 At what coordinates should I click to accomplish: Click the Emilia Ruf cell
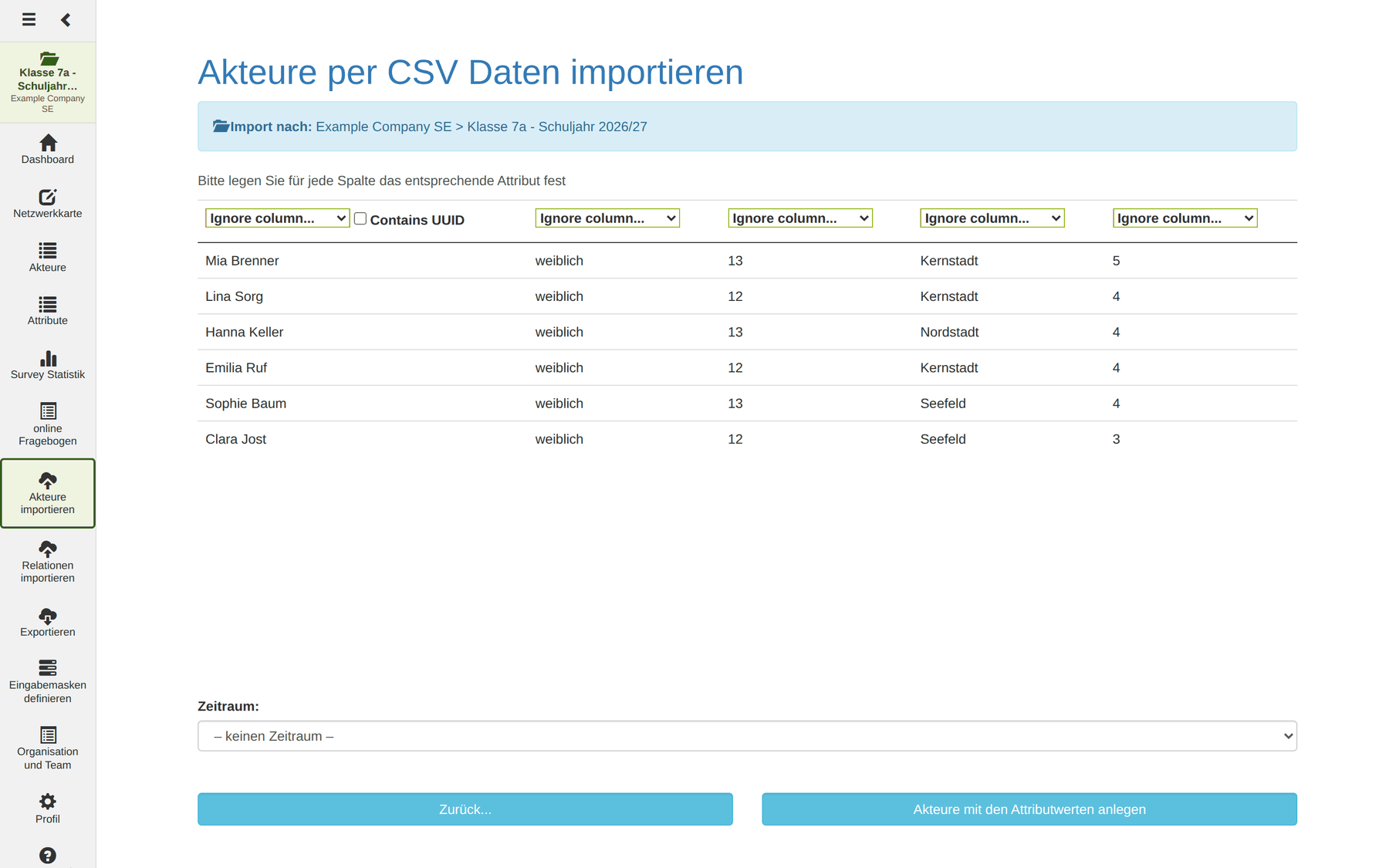tap(236, 368)
